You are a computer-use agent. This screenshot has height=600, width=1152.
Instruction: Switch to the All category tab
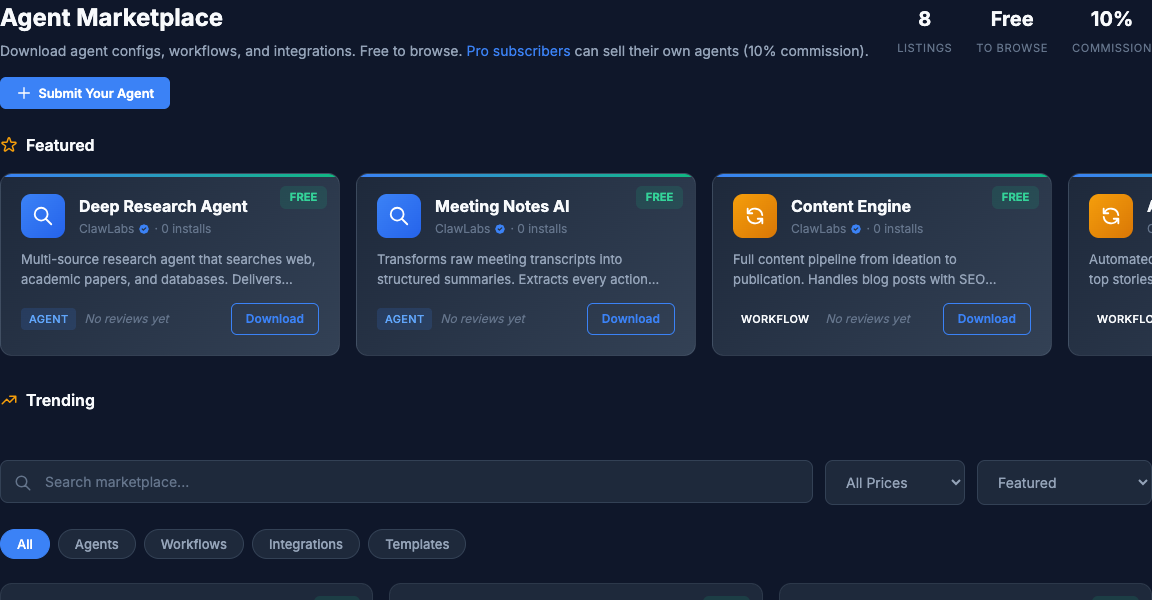pyautogui.click(x=25, y=544)
